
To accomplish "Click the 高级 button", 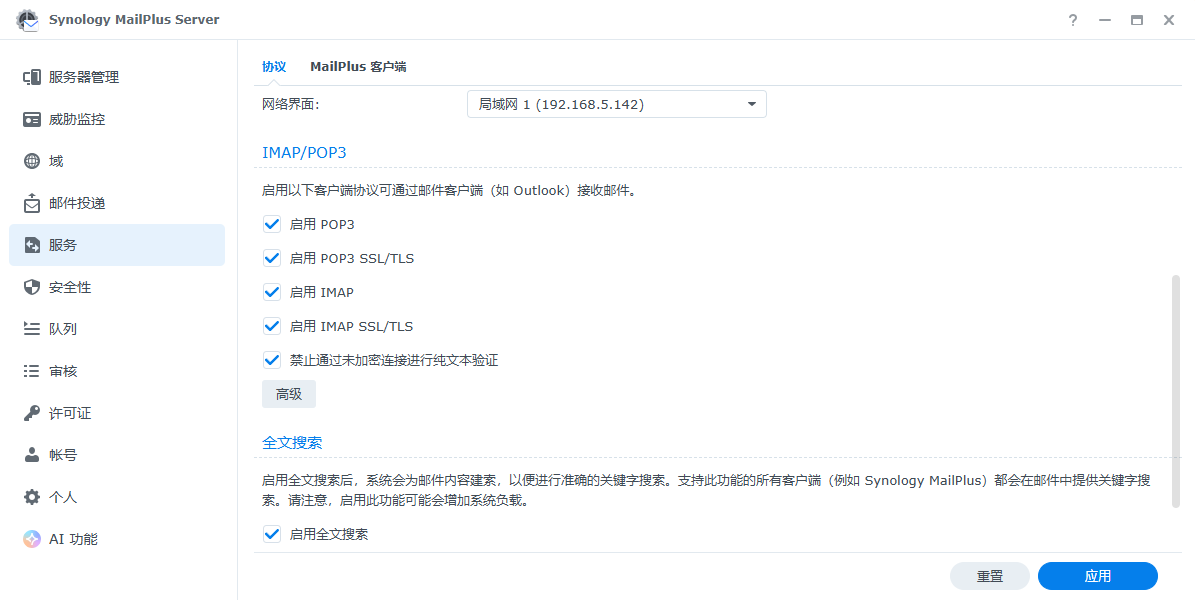I will coord(289,394).
